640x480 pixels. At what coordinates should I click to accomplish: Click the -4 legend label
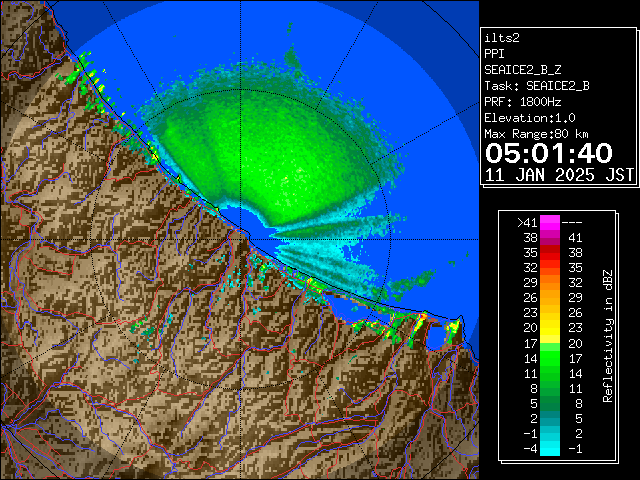point(530,449)
